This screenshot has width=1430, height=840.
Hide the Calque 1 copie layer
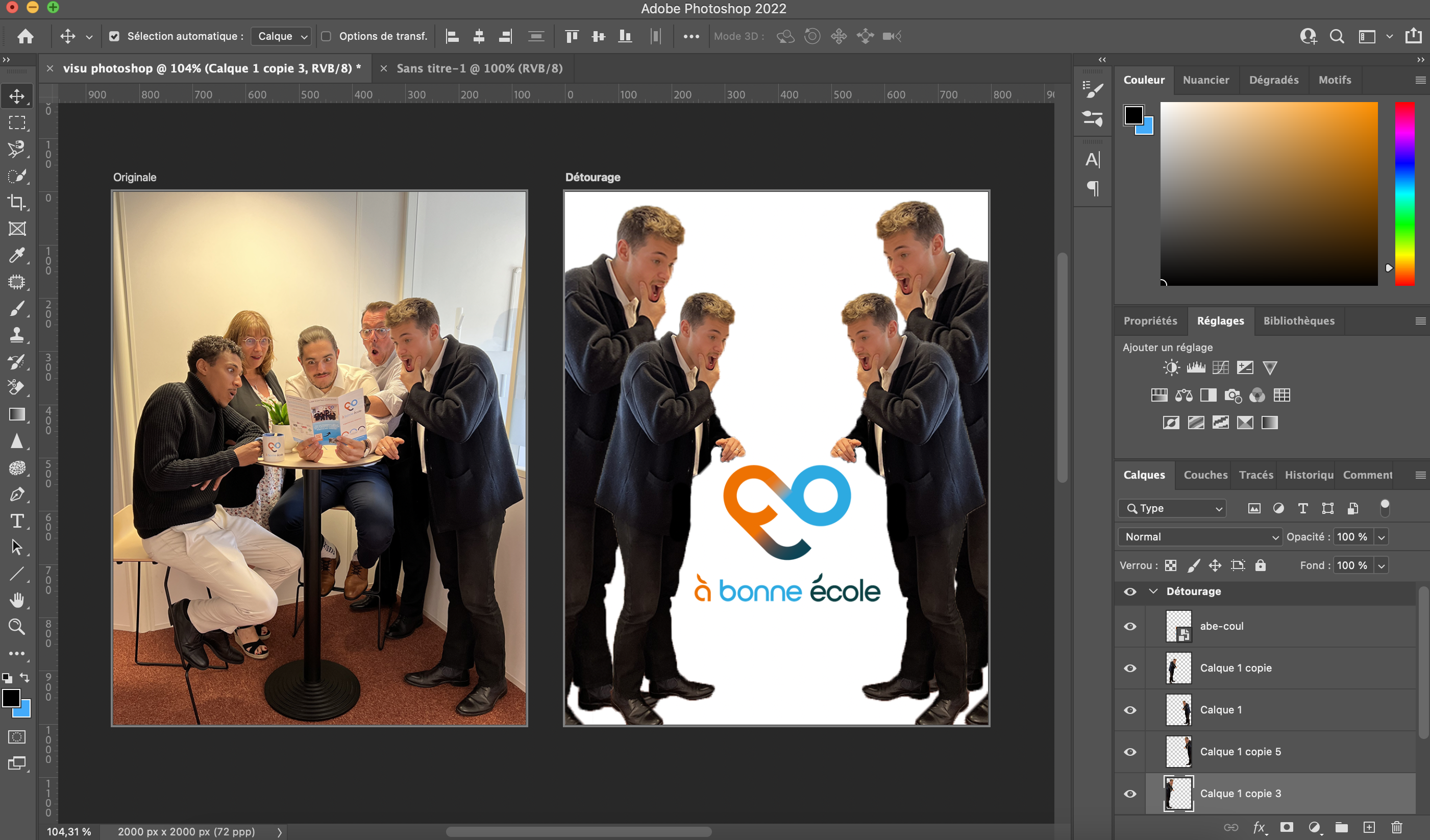[x=1130, y=668]
